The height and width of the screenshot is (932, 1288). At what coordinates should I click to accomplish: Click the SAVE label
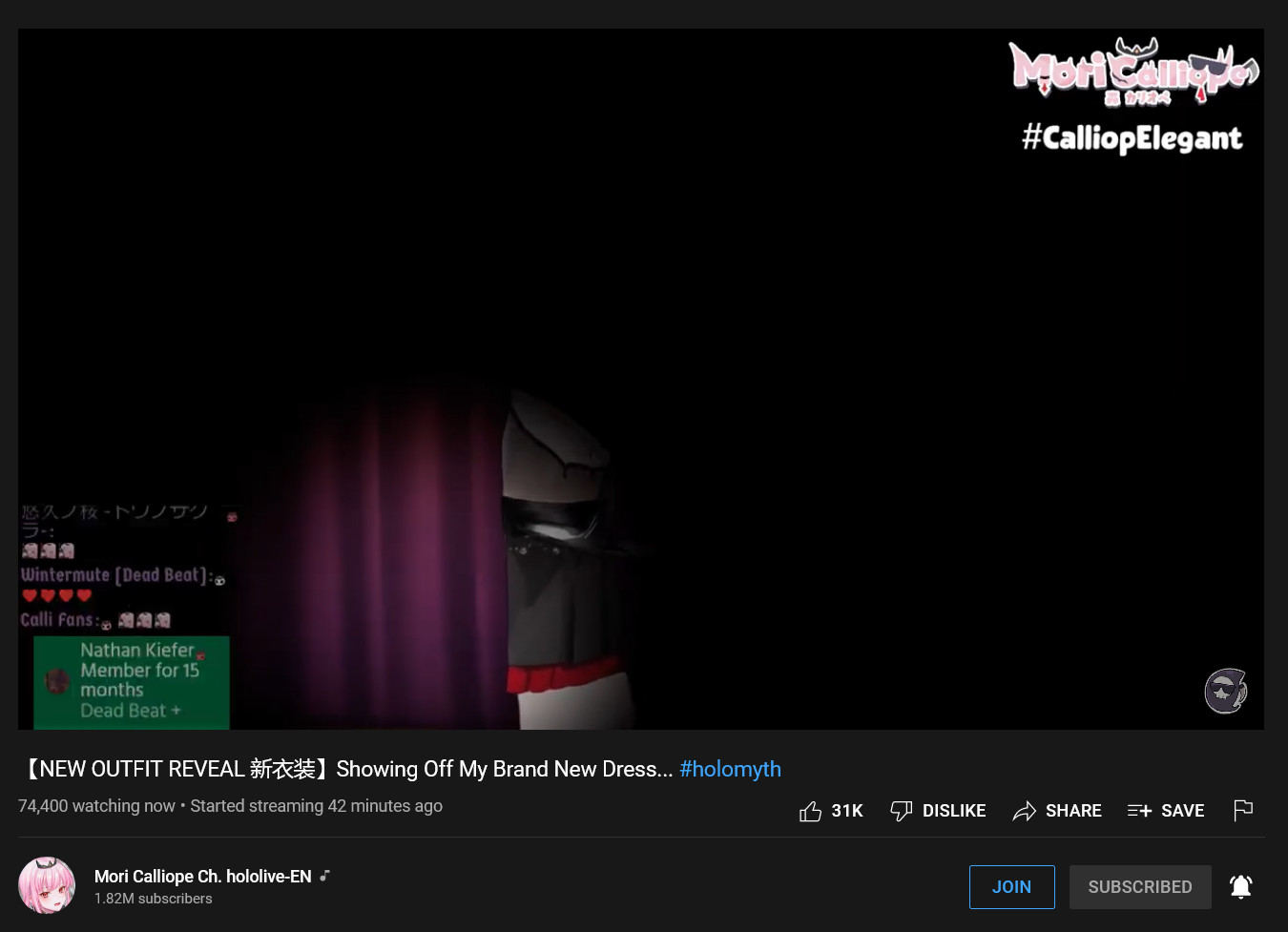point(1183,811)
